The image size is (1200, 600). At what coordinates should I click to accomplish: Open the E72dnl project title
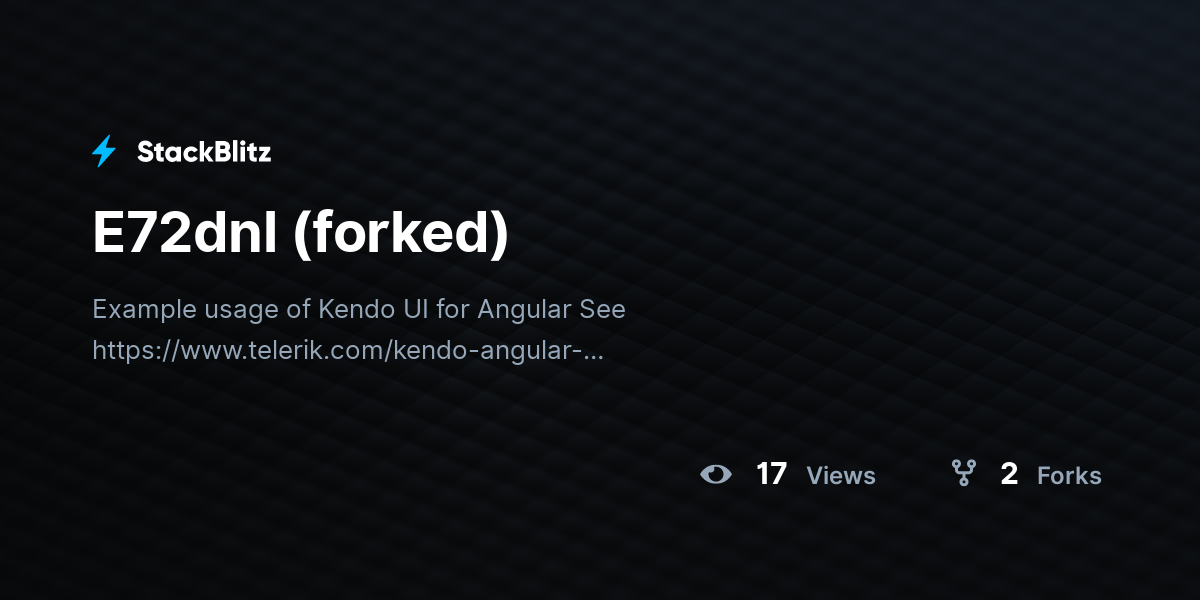(300, 234)
